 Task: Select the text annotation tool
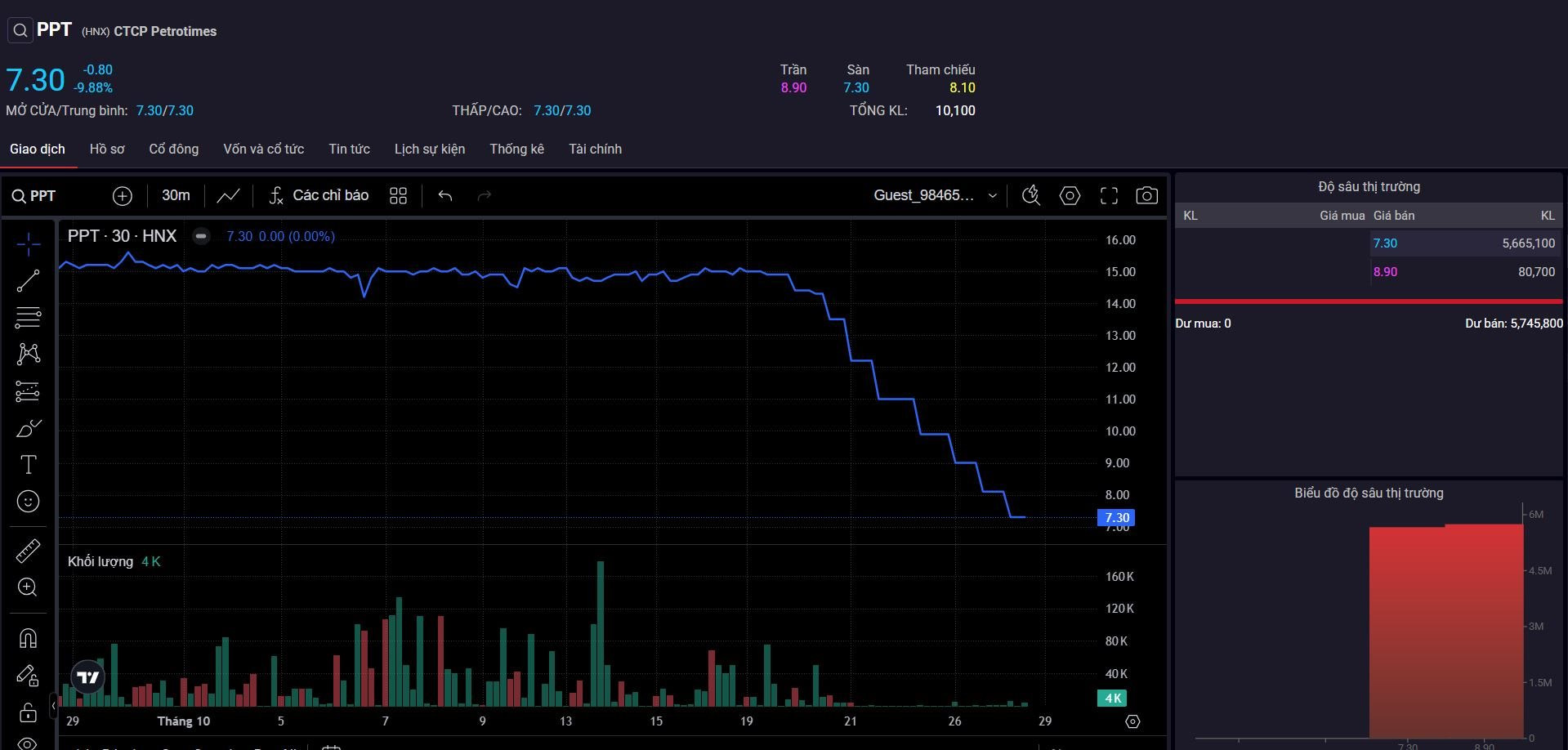[28, 465]
